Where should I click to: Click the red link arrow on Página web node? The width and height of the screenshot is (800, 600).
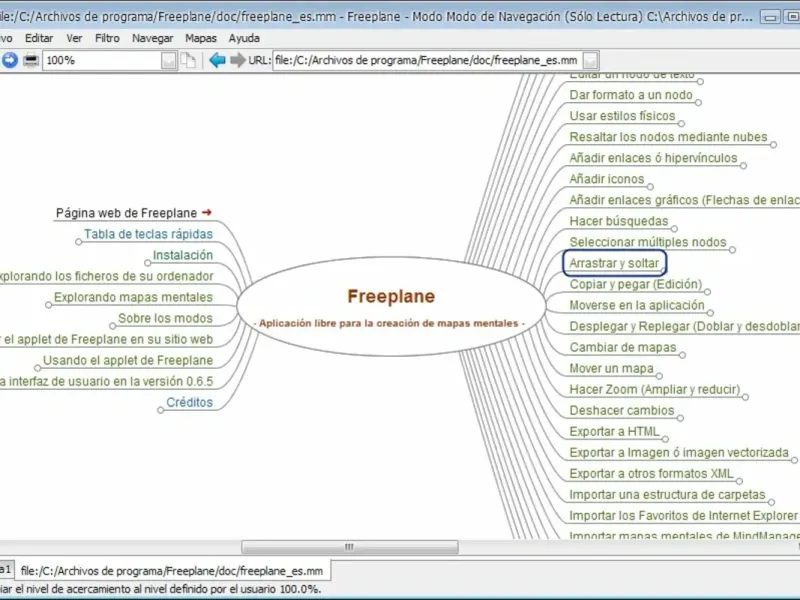tap(207, 212)
